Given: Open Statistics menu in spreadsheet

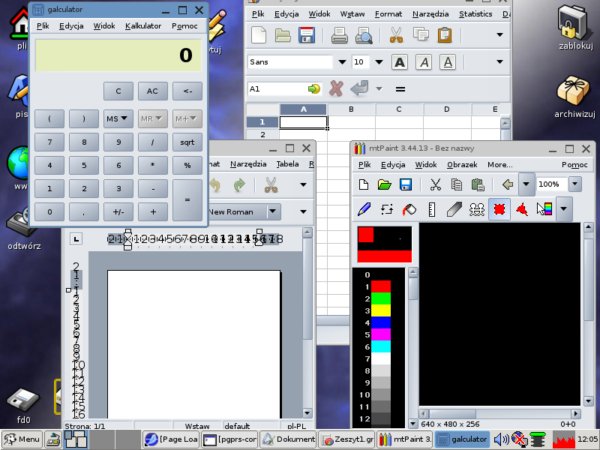Looking at the screenshot, I should click(x=475, y=14).
